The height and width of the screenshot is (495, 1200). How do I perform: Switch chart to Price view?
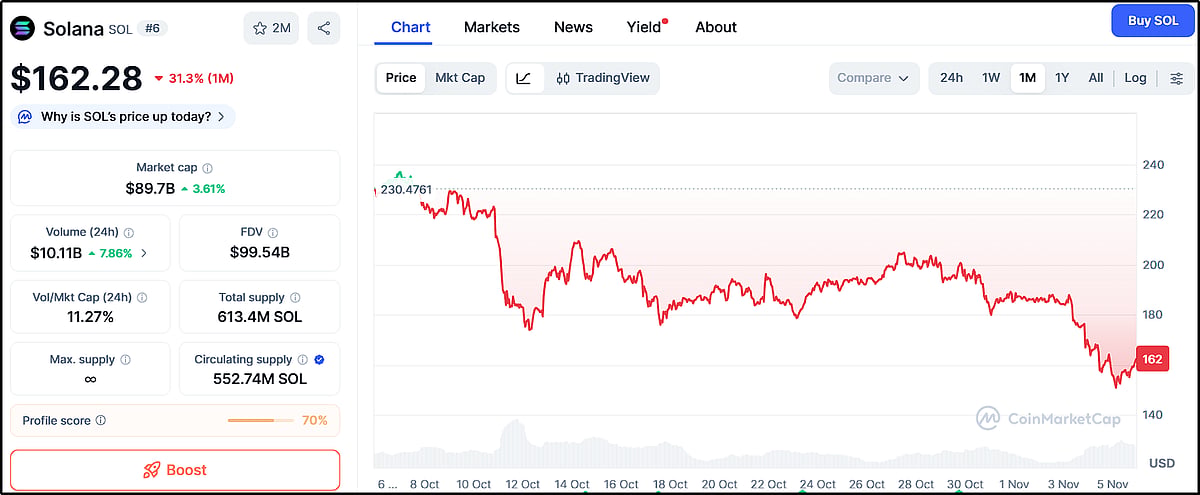point(401,78)
